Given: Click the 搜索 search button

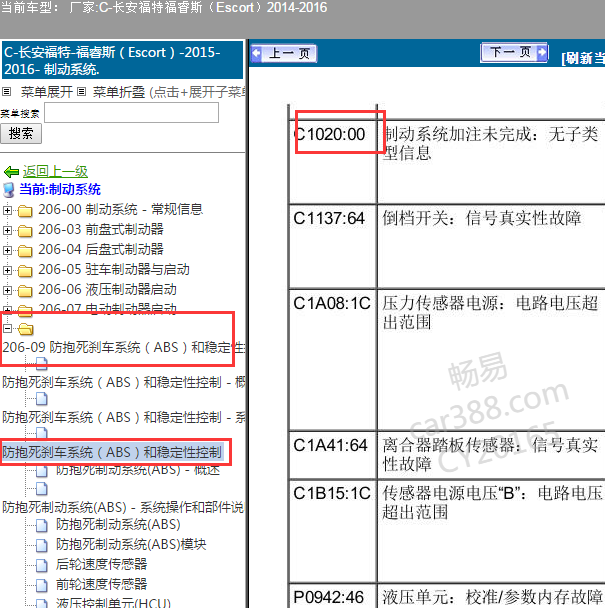Looking at the screenshot, I should (21, 134).
